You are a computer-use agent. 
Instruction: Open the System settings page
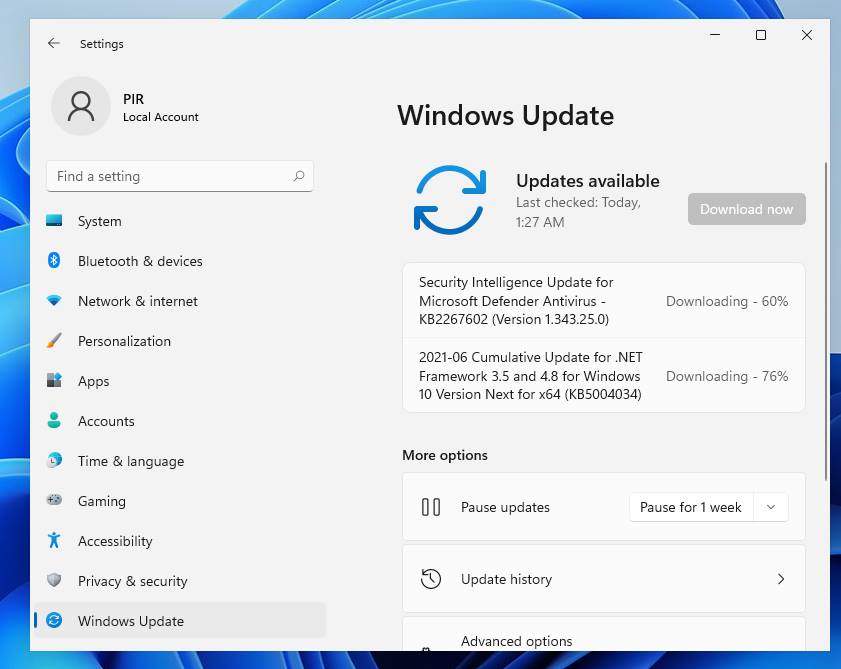[180, 221]
